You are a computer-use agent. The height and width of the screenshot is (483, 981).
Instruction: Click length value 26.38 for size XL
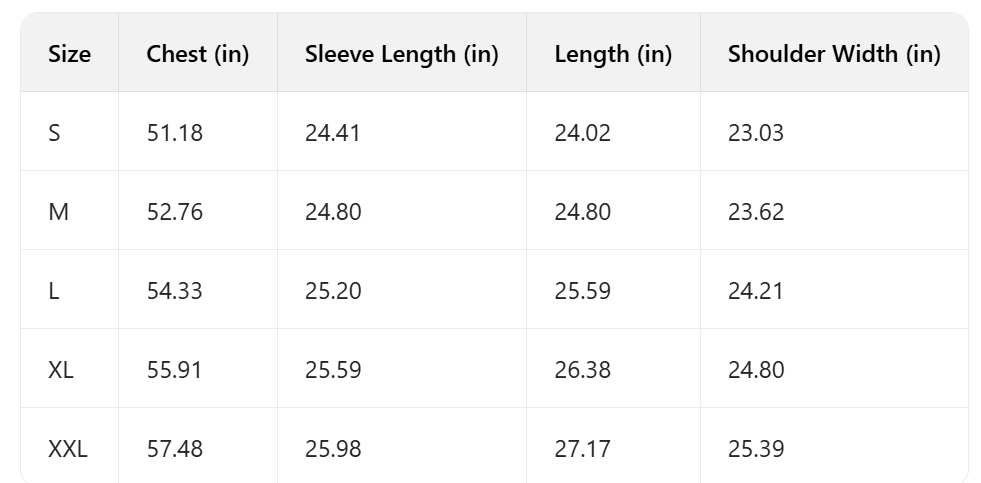(x=583, y=370)
